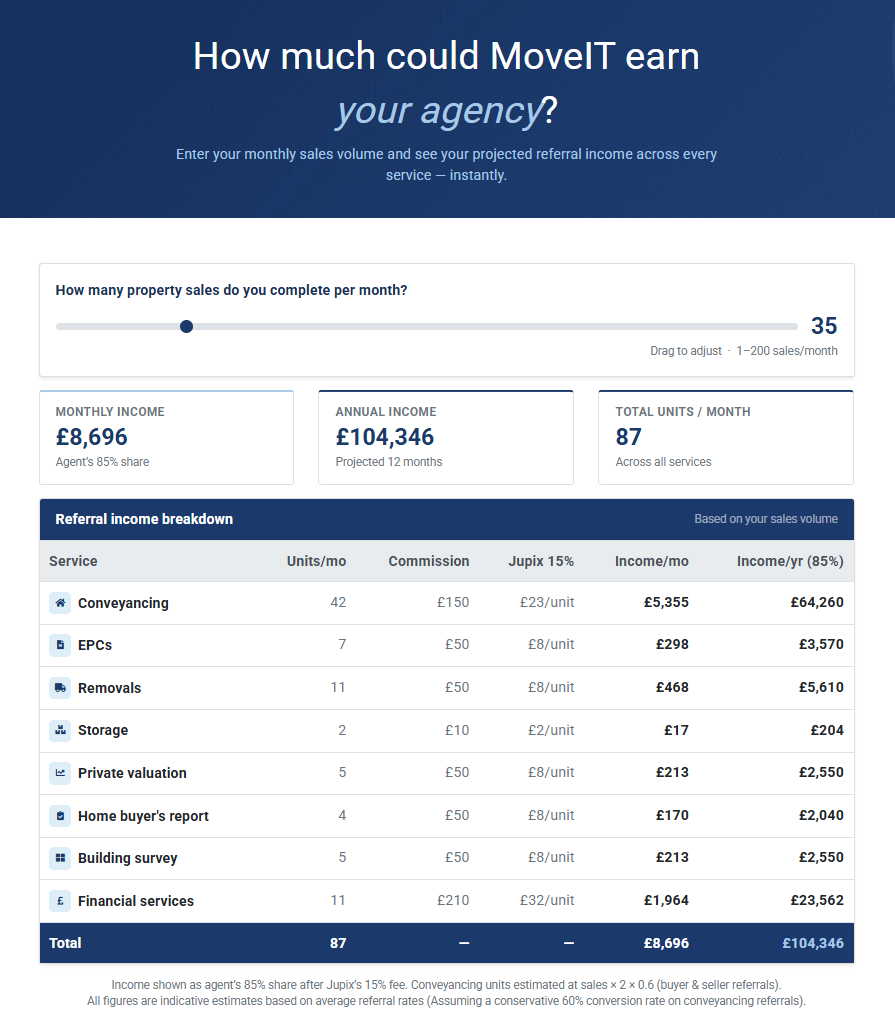Click EPCs monthly income £298
This screenshot has width=895, height=1010.
[672, 644]
